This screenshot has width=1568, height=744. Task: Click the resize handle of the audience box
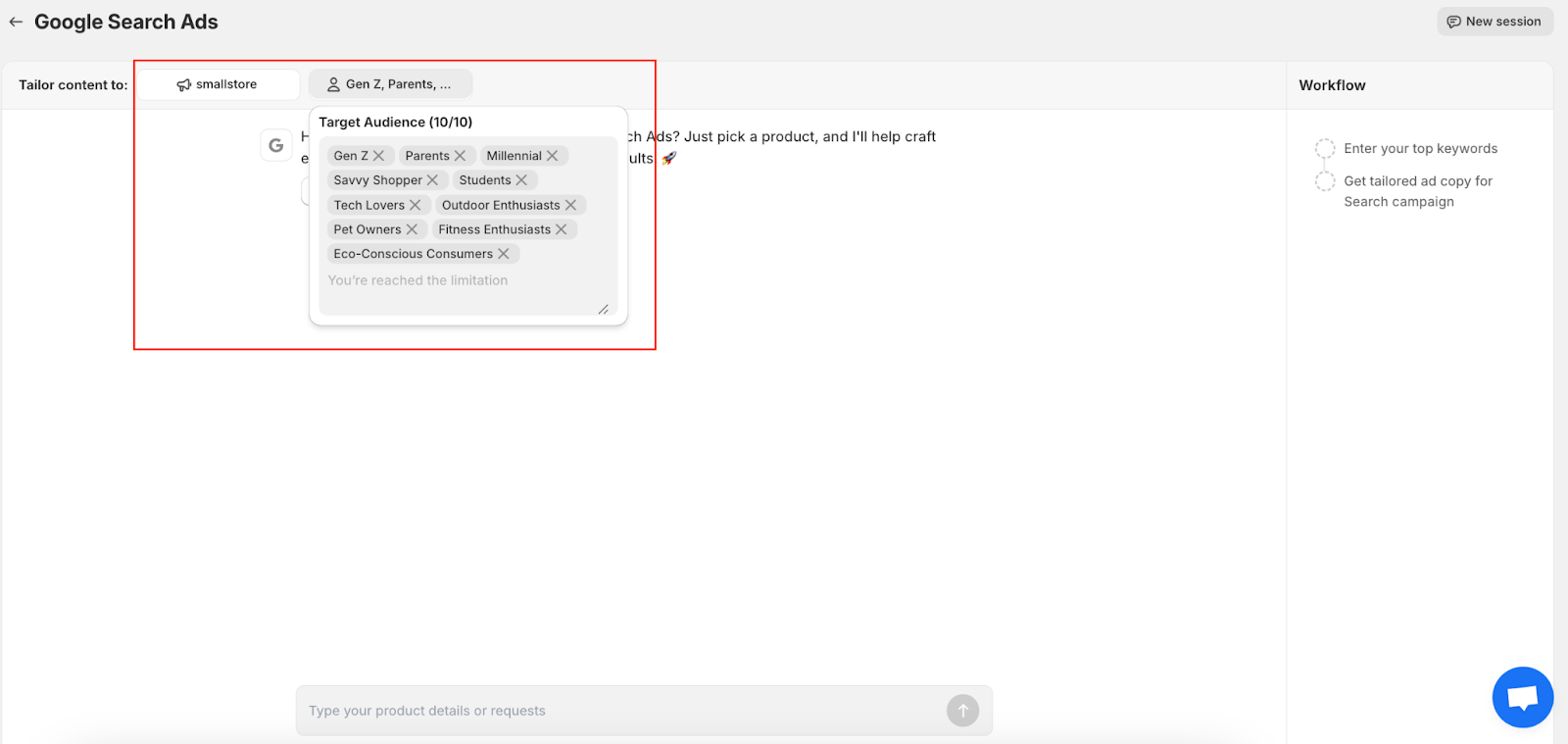(x=604, y=309)
